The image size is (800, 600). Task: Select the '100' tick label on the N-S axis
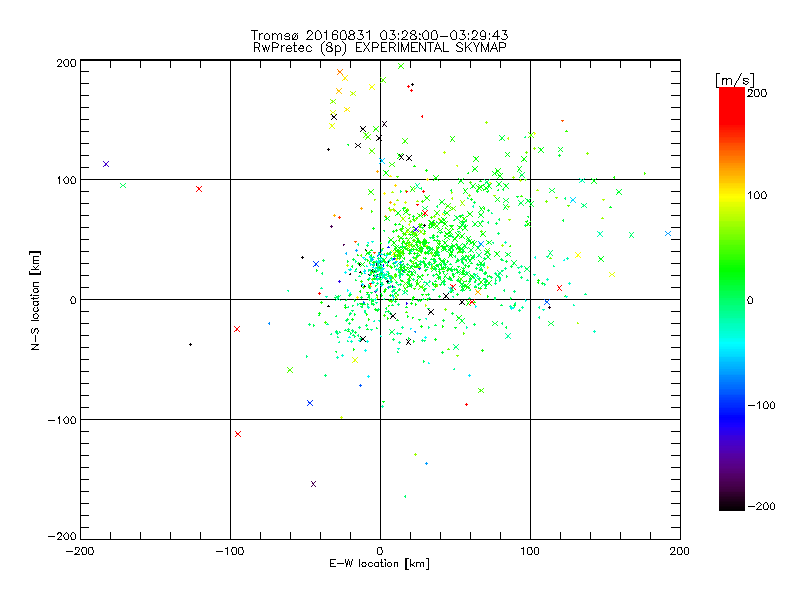pos(66,180)
